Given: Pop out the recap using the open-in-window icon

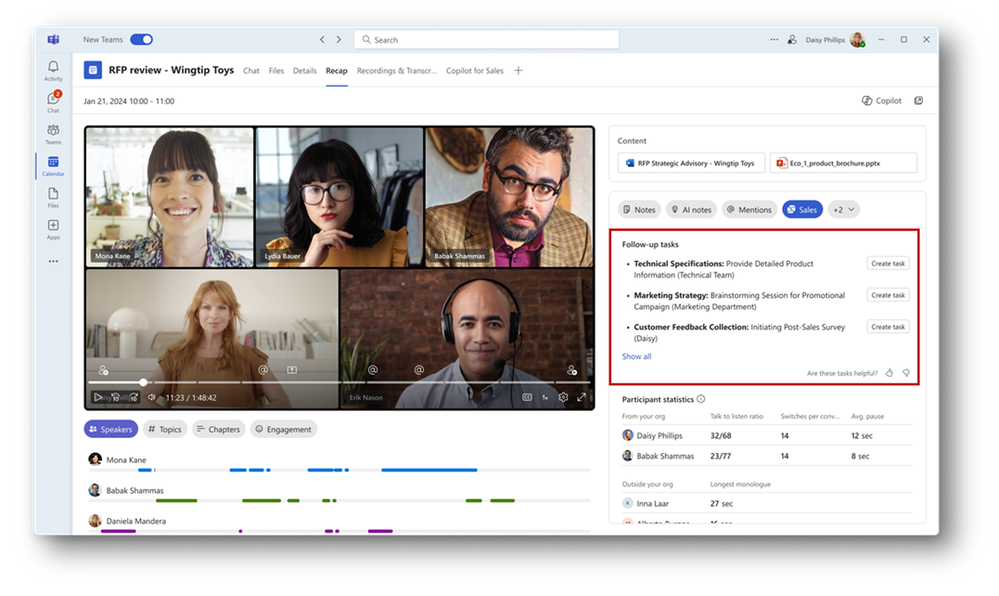Looking at the screenshot, I should pyautogui.click(x=919, y=101).
